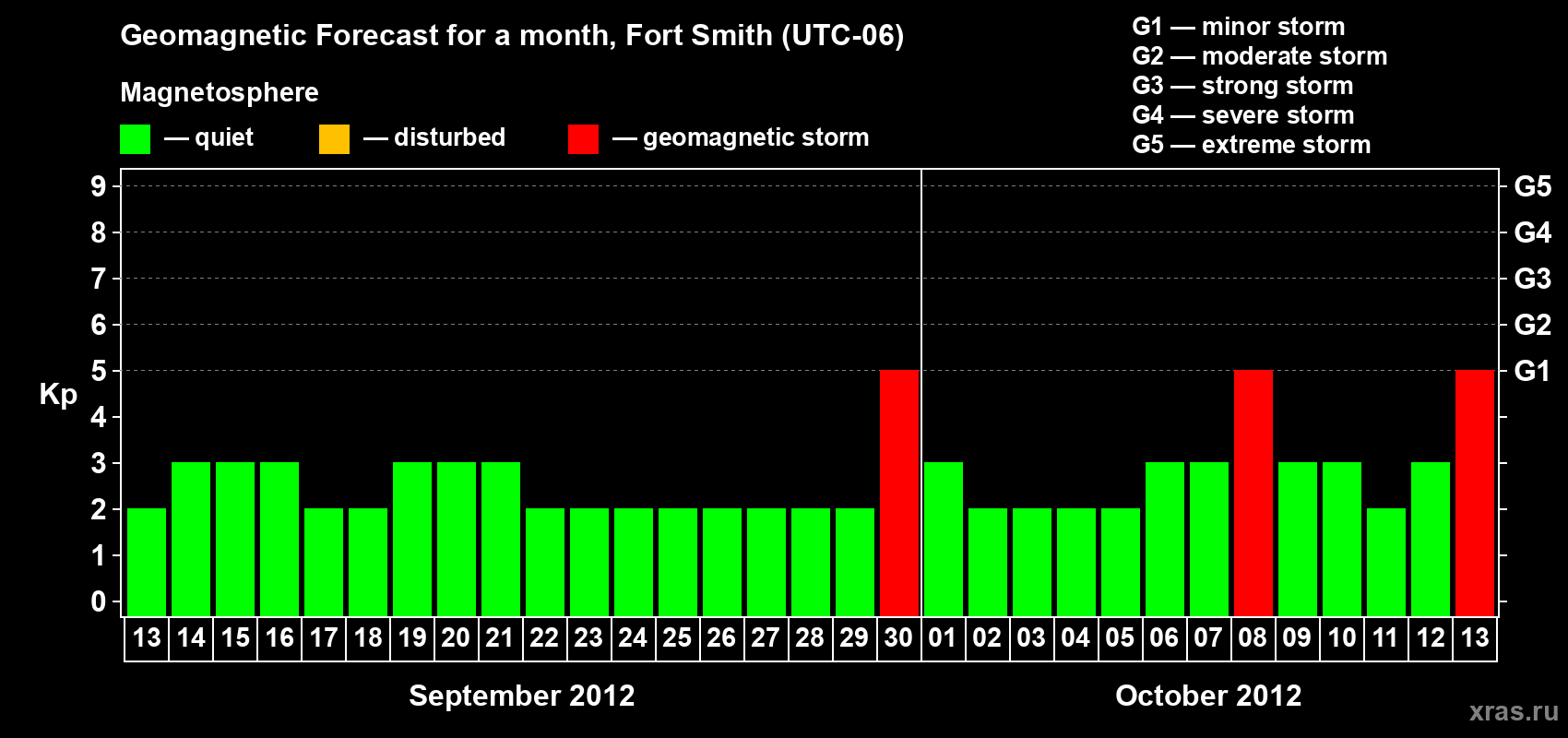
Task: Select the green bar for October 07
Action: pyautogui.click(x=1209, y=539)
